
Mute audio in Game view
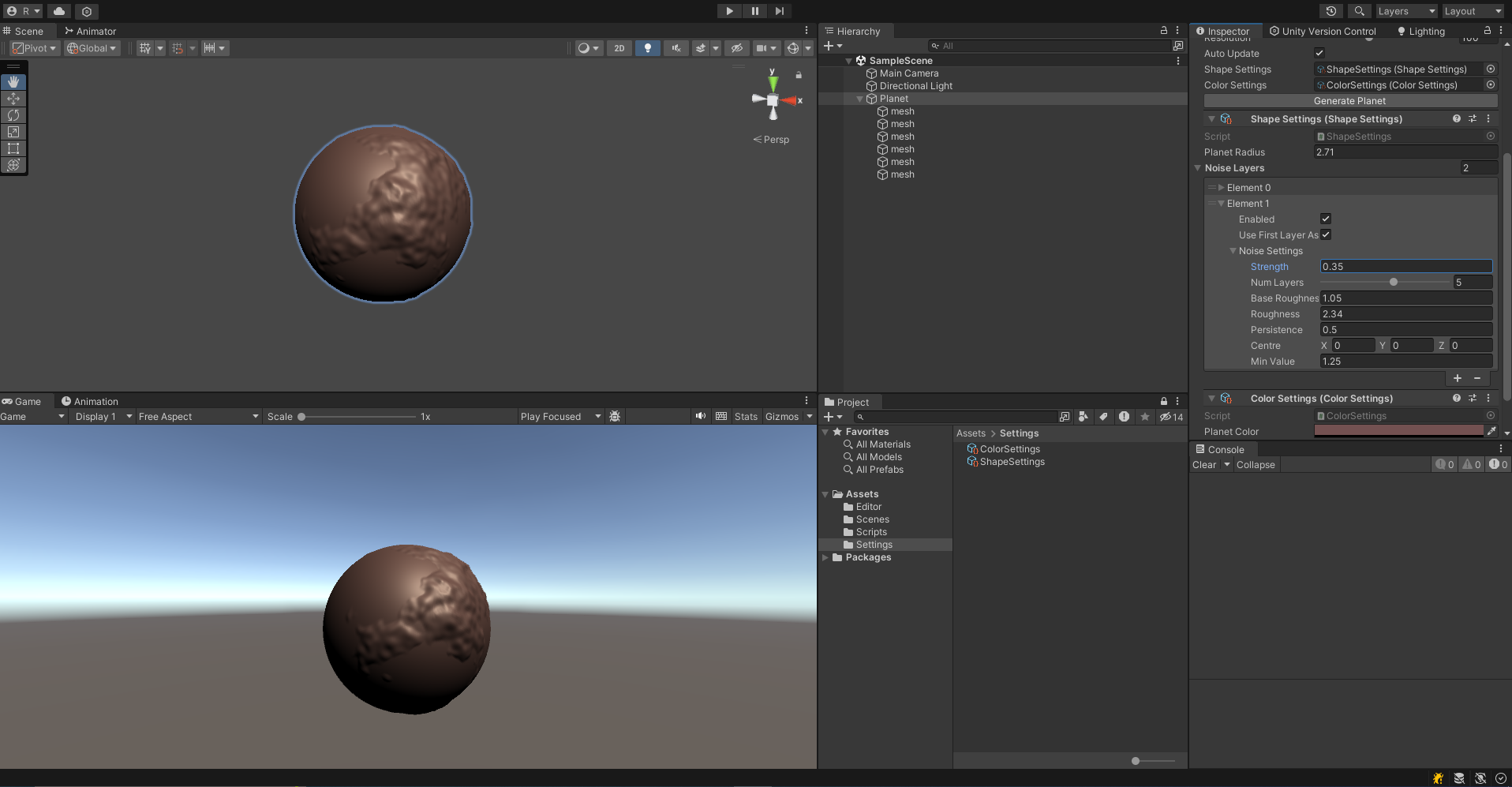701,416
